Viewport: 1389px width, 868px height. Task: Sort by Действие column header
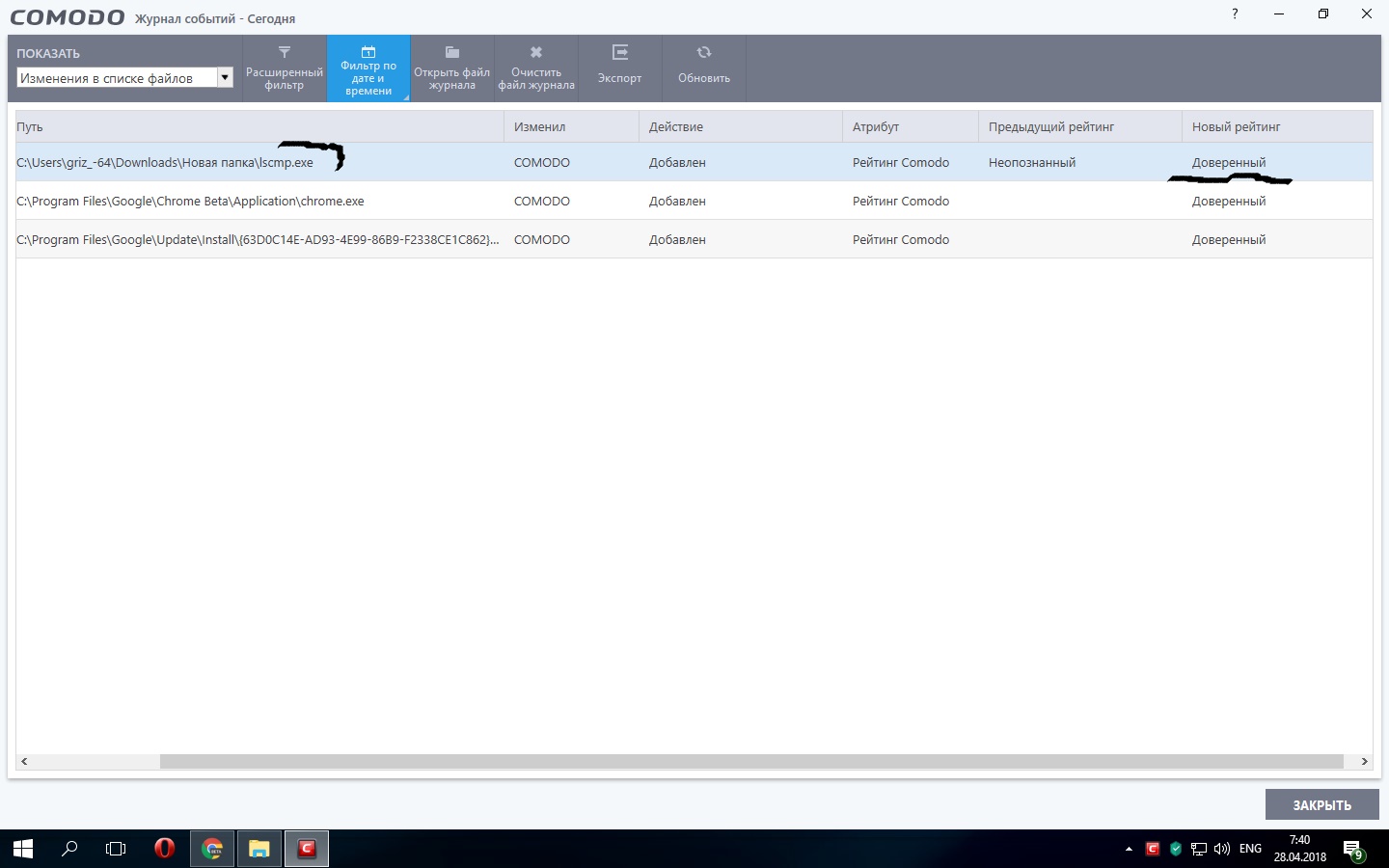tap(739, 127)
